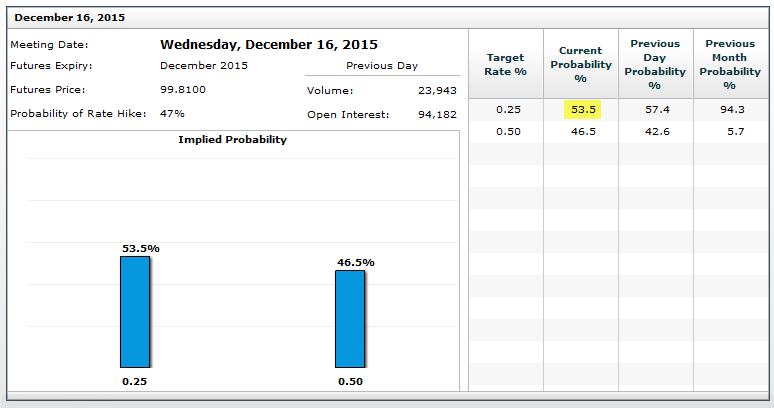Select the 0.25 target rate table cell
Image resolution: width=774 pixels, height=408 pixels.
[x=508, y=109]
